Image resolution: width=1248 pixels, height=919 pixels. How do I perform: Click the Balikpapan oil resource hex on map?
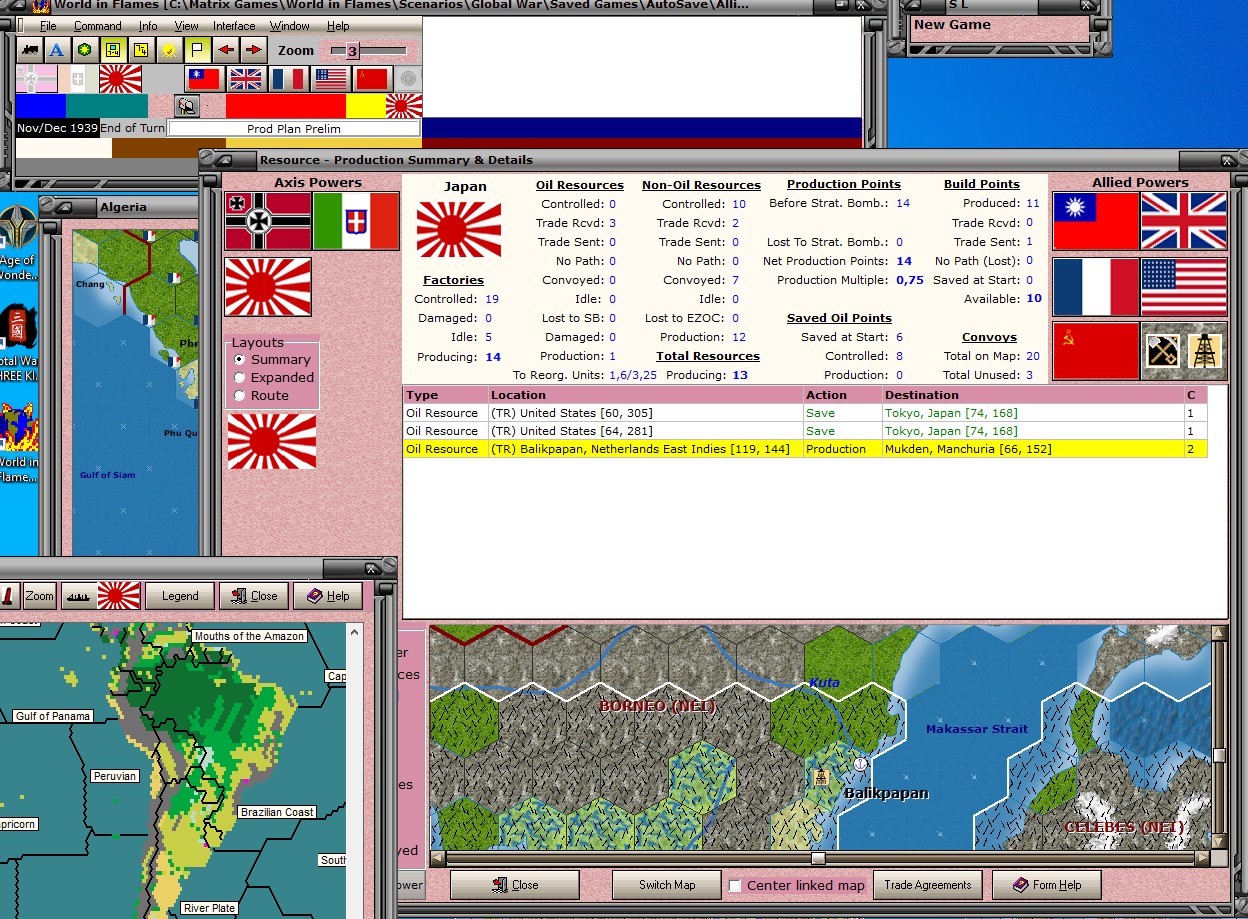821,776
